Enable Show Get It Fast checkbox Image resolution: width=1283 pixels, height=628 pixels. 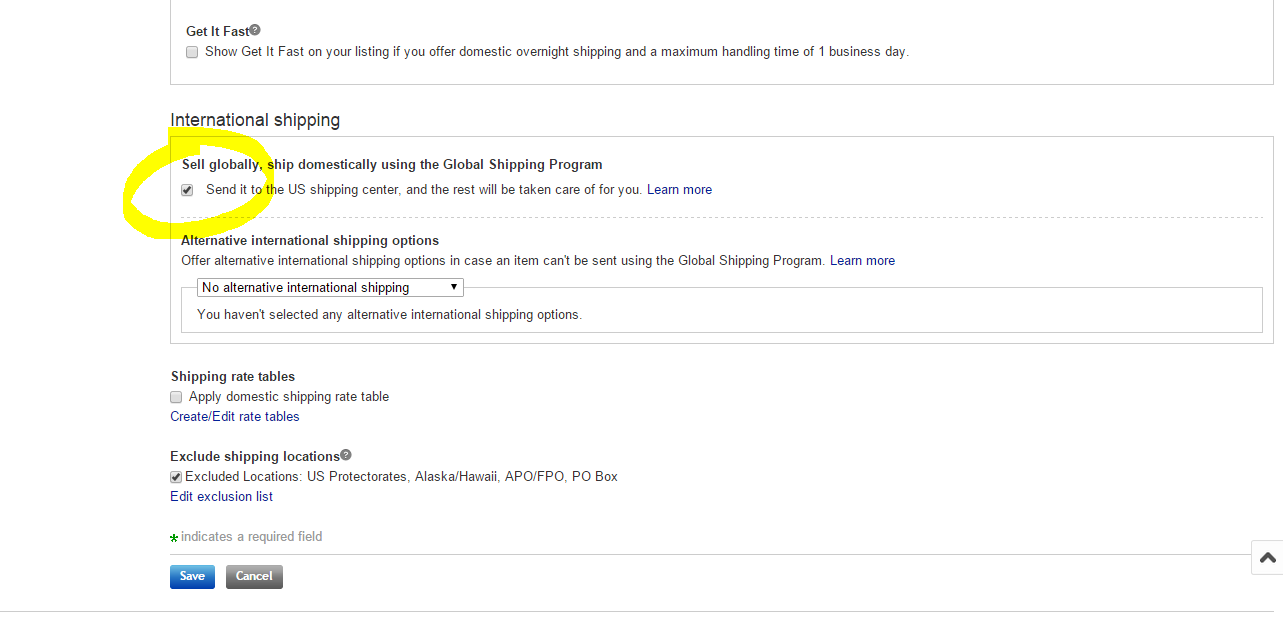point(192,52)
